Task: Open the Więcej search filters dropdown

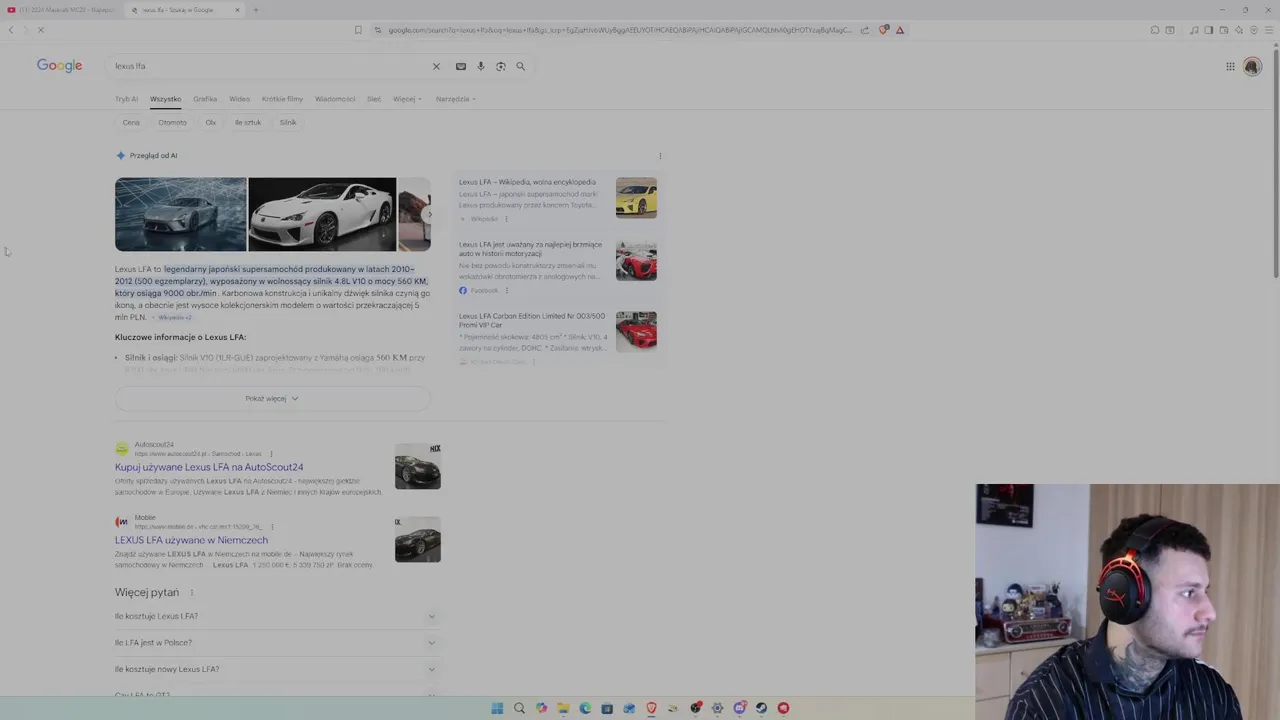Action: pyautogui.click(x=407, y=99)
